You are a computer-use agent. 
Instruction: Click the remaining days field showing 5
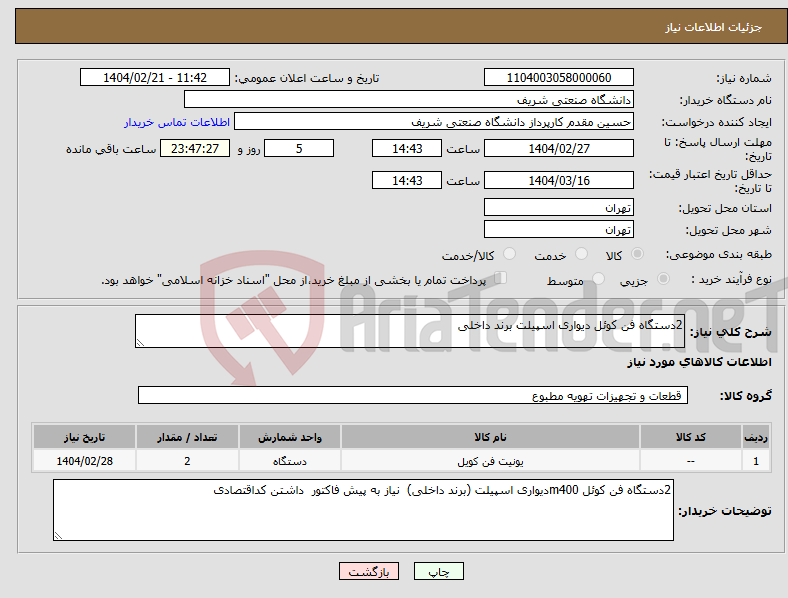pyautogui.click(x=299, y=148)
